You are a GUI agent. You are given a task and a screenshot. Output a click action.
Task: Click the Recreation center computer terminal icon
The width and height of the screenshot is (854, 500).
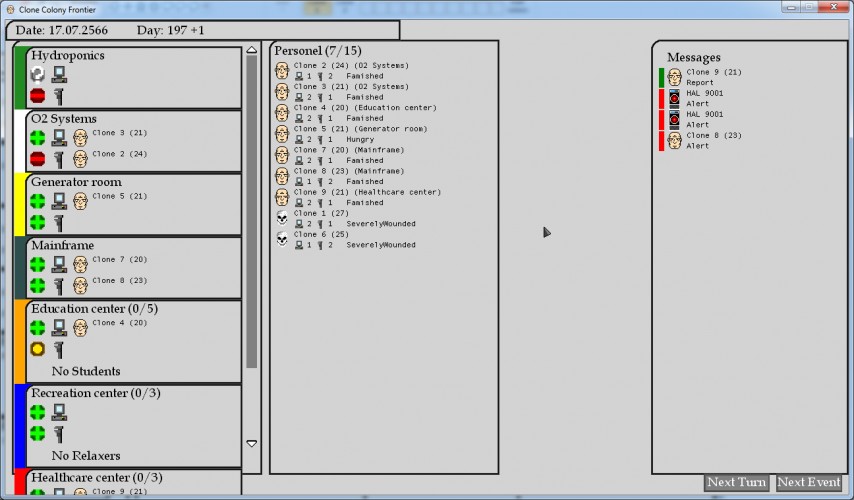(x=59, y=413)
